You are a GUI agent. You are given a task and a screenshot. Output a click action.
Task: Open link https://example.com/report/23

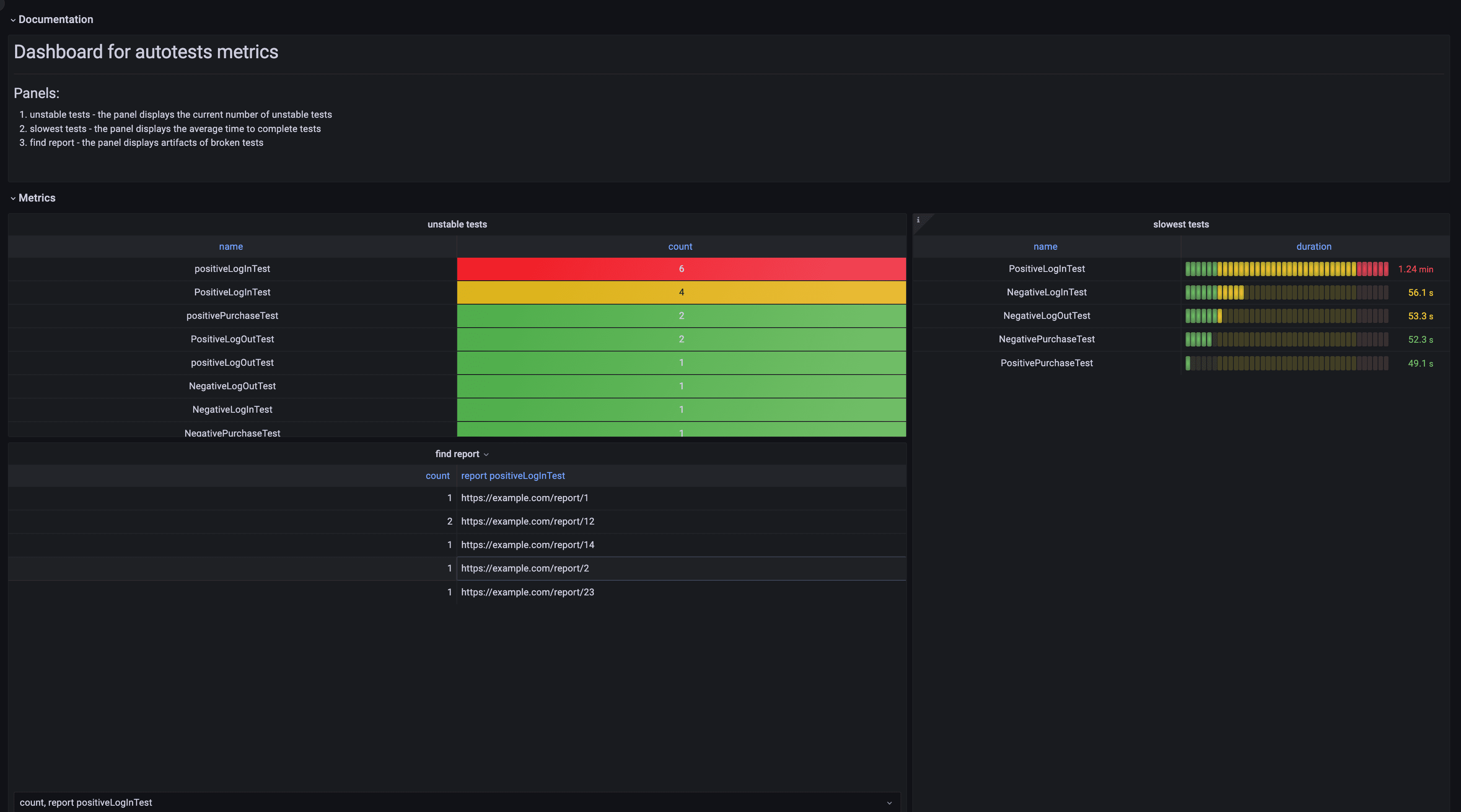tap(528, 592)
